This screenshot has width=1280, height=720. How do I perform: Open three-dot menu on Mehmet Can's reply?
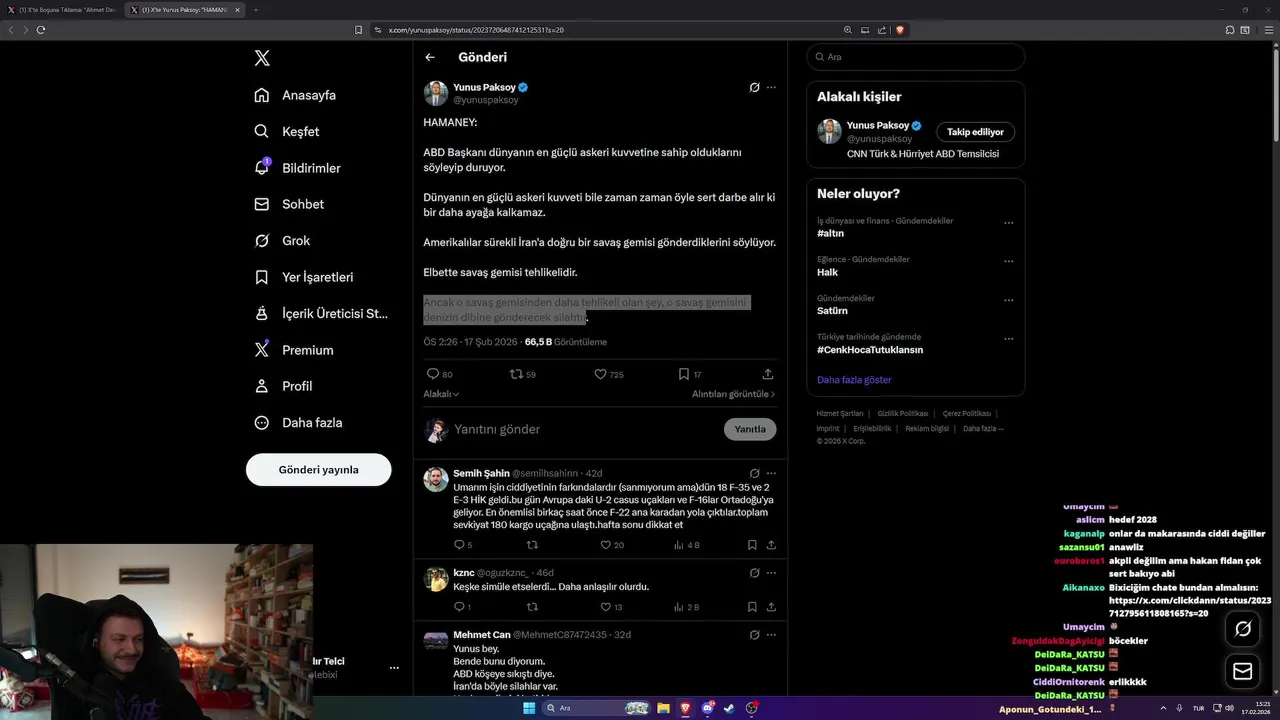coord(771,634)
